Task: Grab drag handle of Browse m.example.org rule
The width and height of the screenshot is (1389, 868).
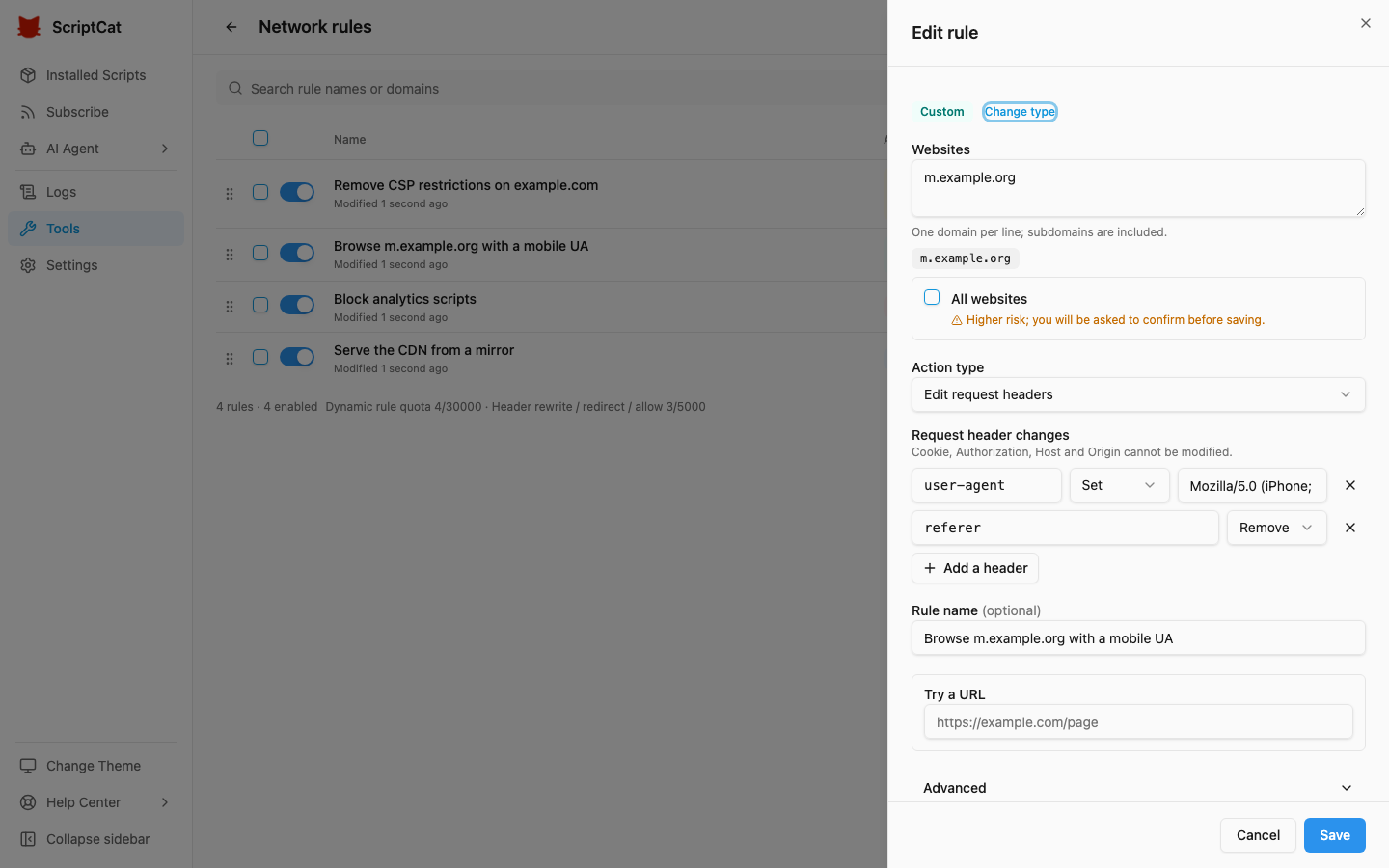Action: pyautogui.click(x=230, y=255)
